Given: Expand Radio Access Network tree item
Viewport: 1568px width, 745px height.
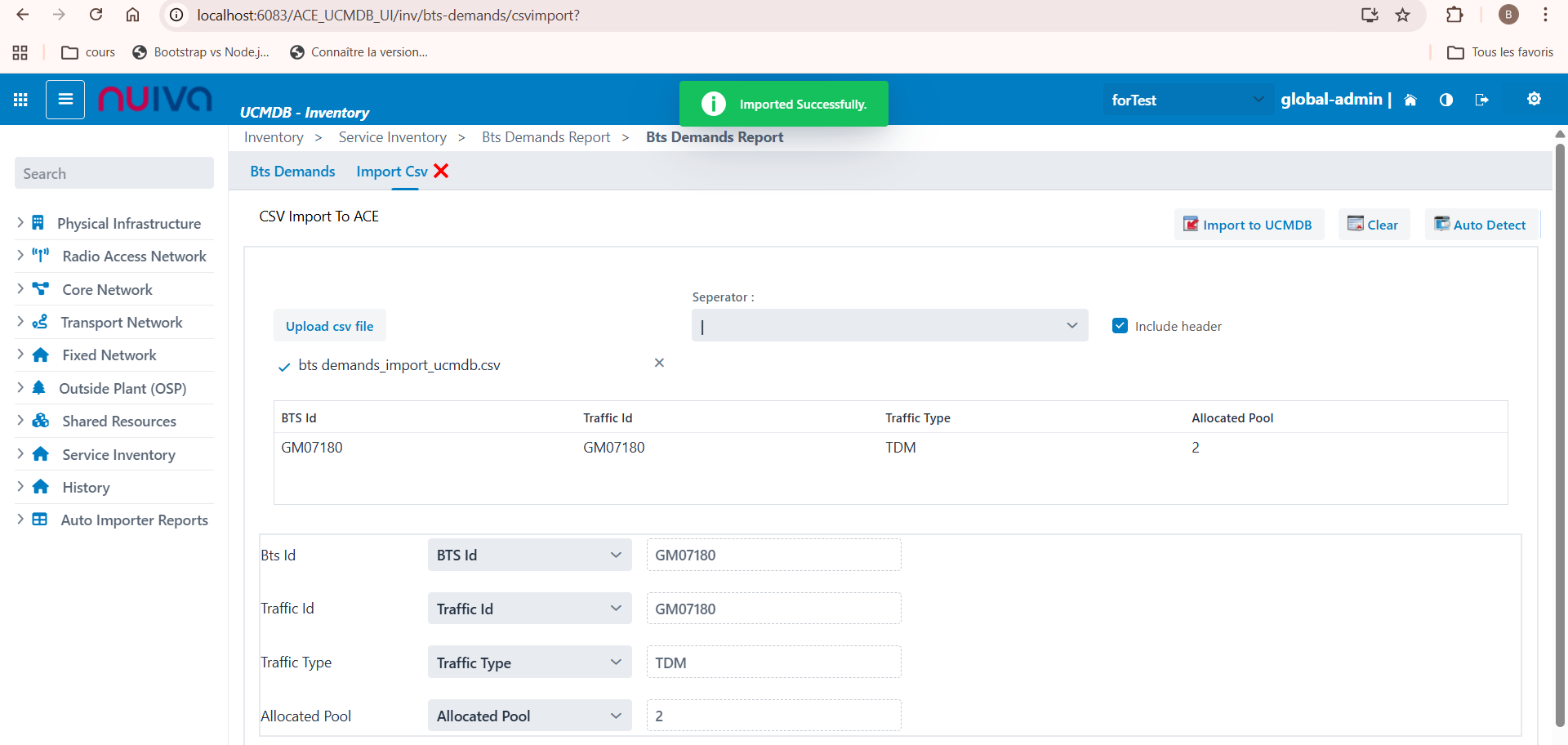Looking at the screenshot, I should pos(20,256).
